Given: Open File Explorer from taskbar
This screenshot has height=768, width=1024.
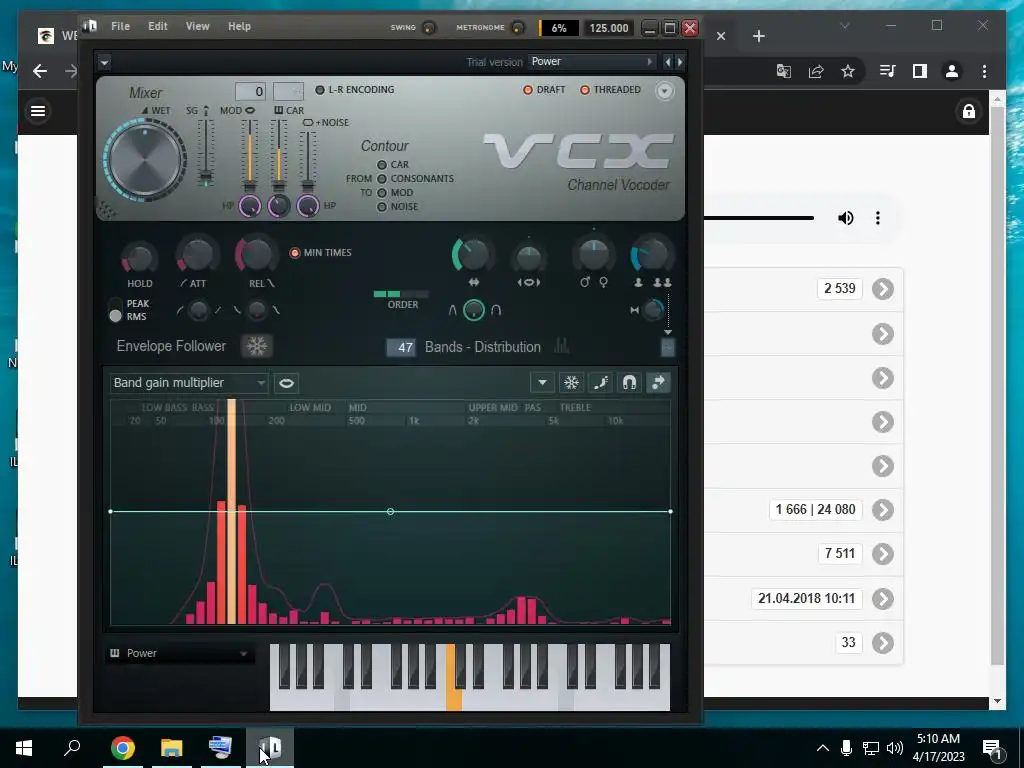Looking at the screenshot, I should pos(172,748).
